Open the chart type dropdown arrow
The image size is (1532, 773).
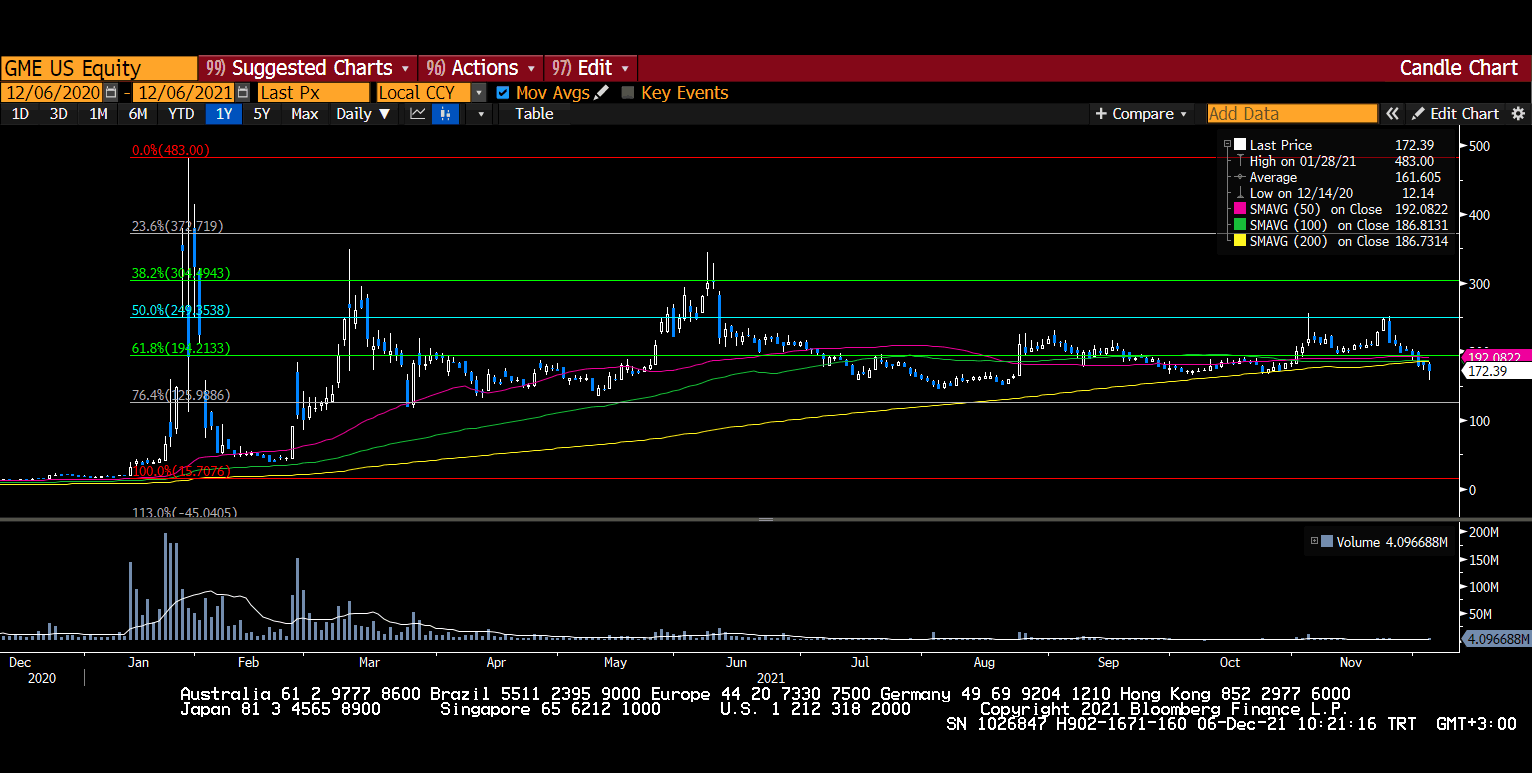point(480,114)
